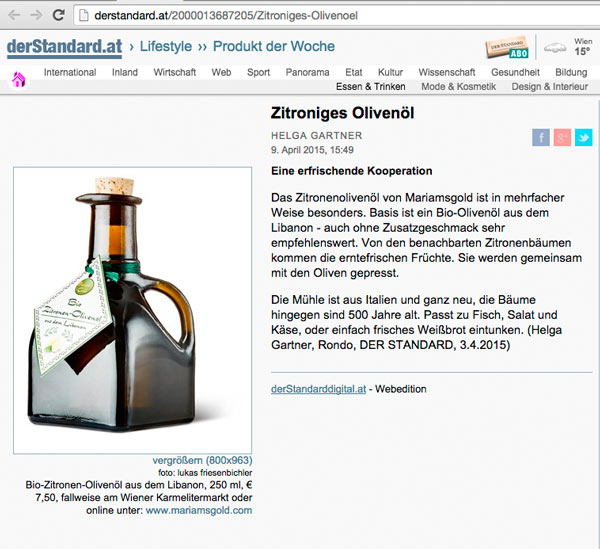Image resolution: width=600 pixels, height=549 pixels.
Task: Share the article on Twitter
Action: tap(584, 137)
